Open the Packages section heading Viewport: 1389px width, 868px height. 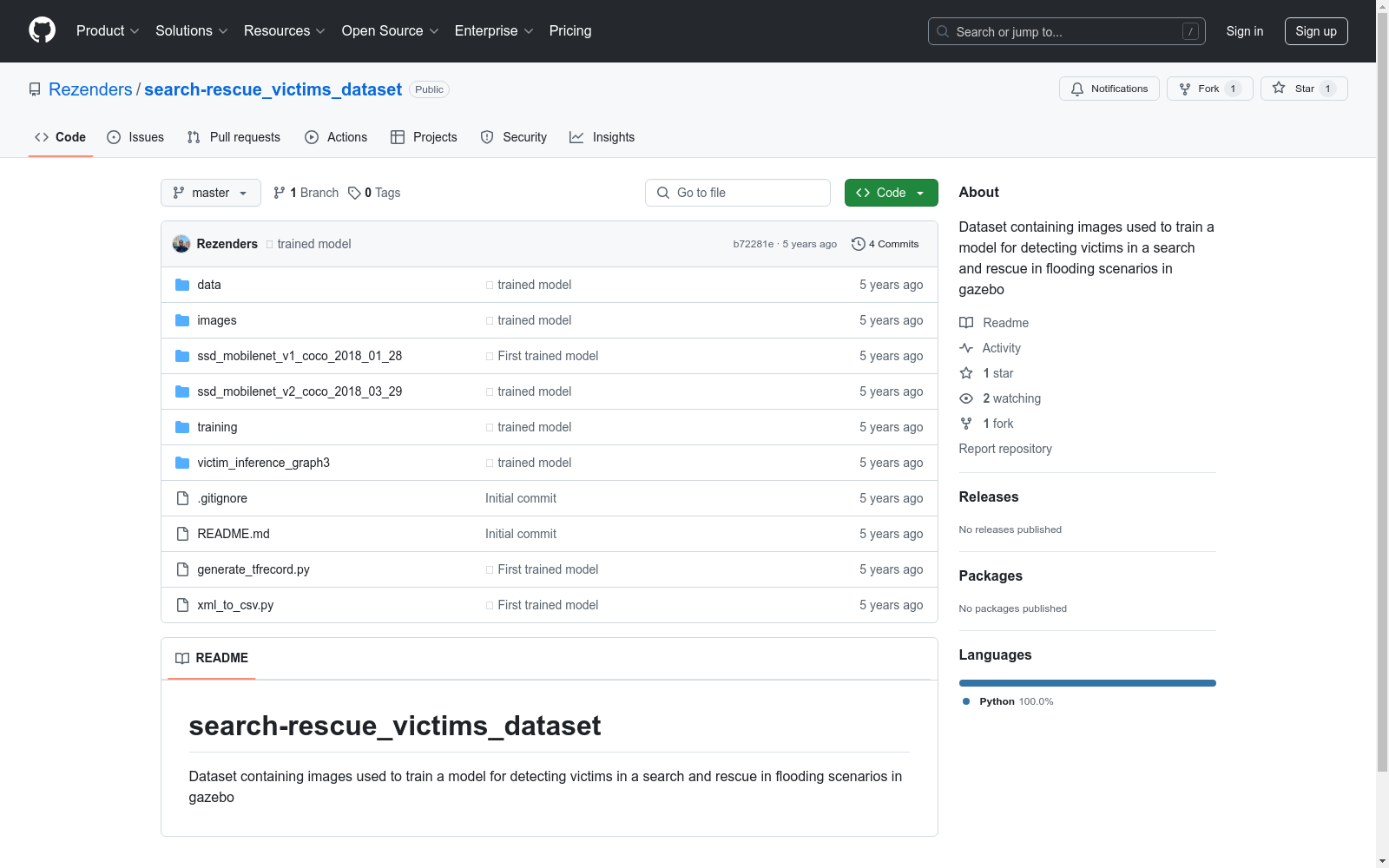991,575
